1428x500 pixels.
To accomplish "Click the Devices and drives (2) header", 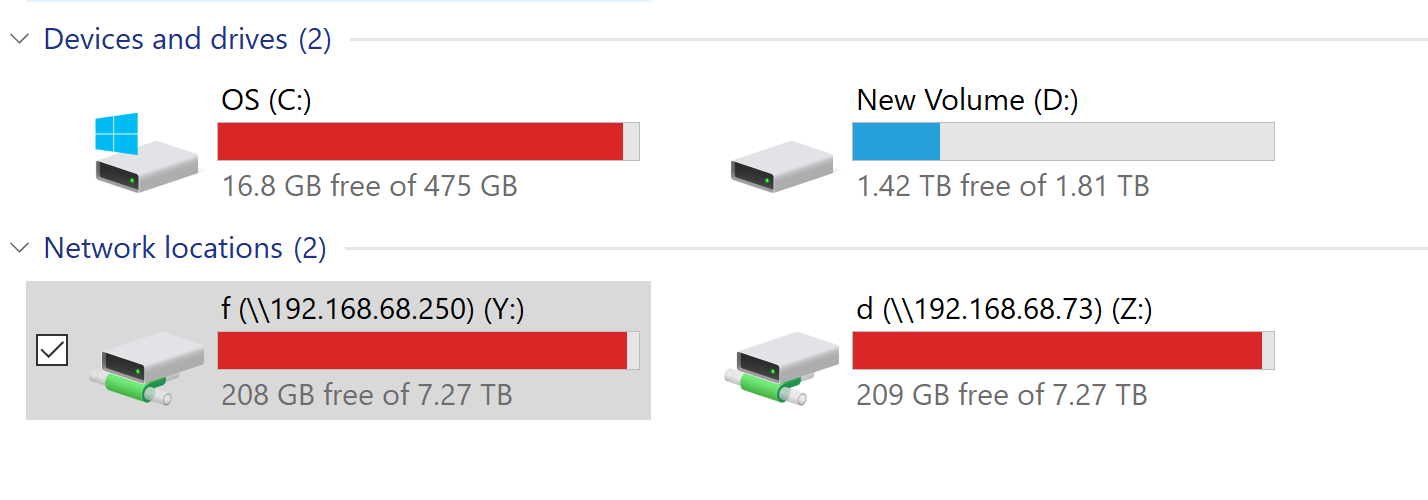I will [x=187, y=39].
